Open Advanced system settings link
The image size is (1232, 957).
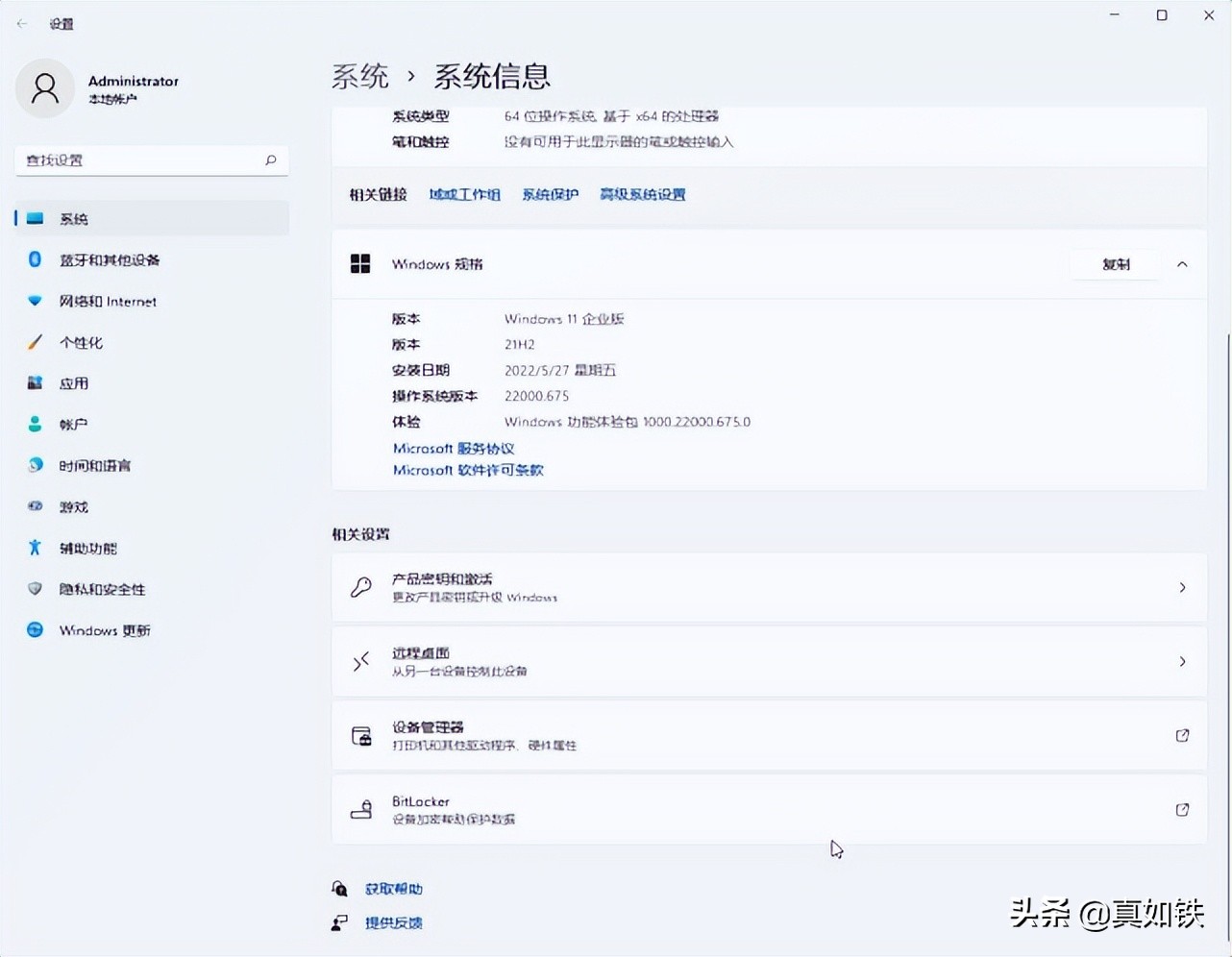642,194
